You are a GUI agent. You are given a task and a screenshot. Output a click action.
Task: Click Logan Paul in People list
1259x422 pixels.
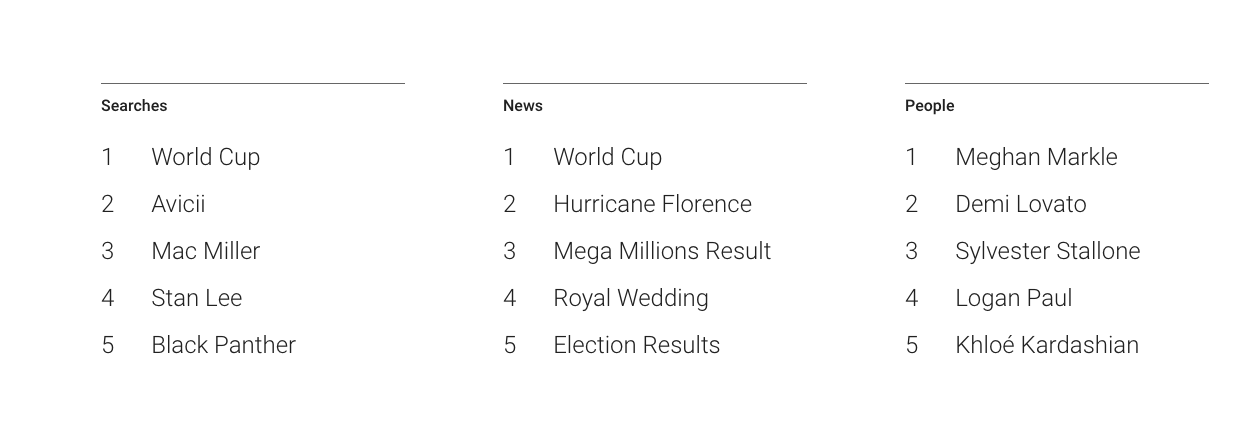pos(1013,298)
